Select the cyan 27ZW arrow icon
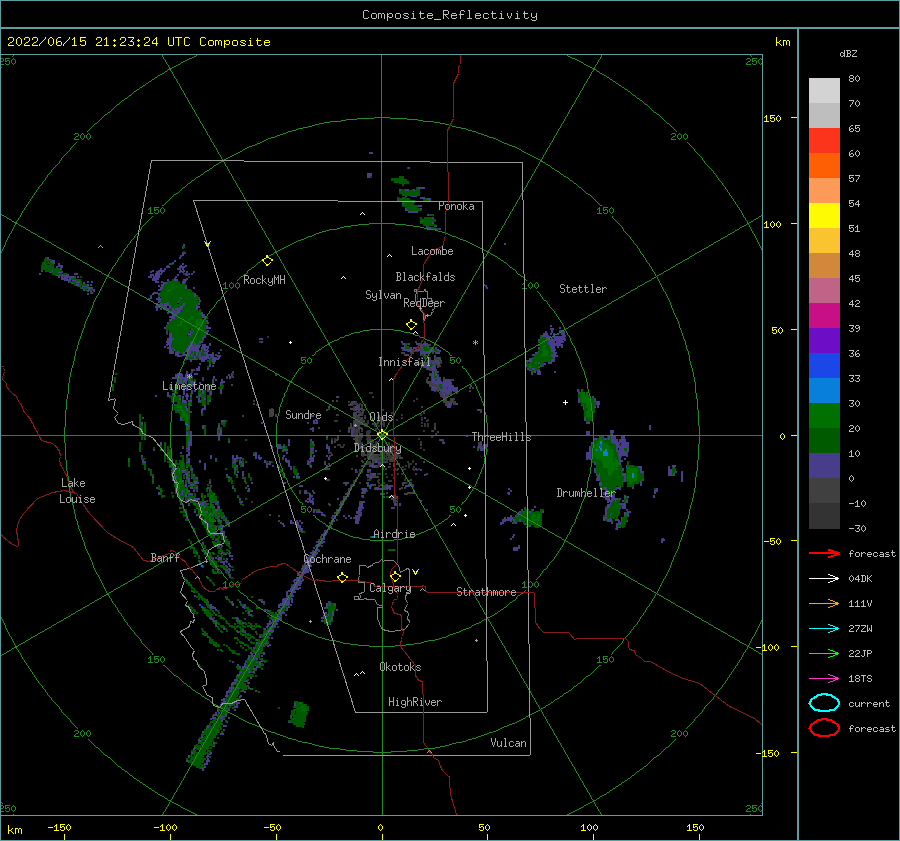Screen dimensions: 900x841 pyautogui.click(x=824, y=629)
